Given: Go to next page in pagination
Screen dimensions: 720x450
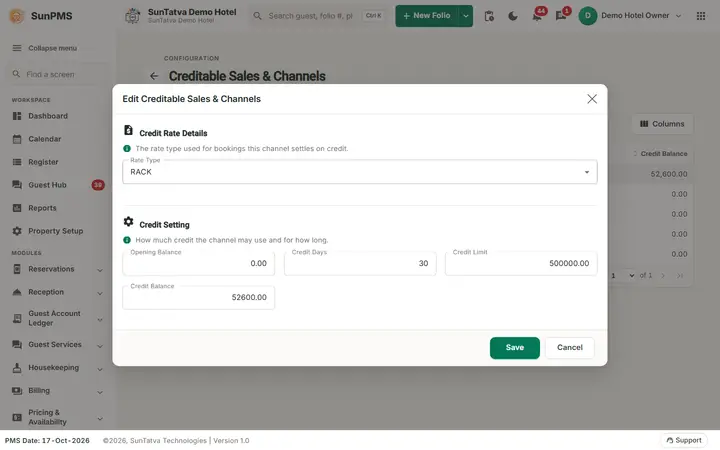Looking at the screenshot, I should (x=663, y=276).
